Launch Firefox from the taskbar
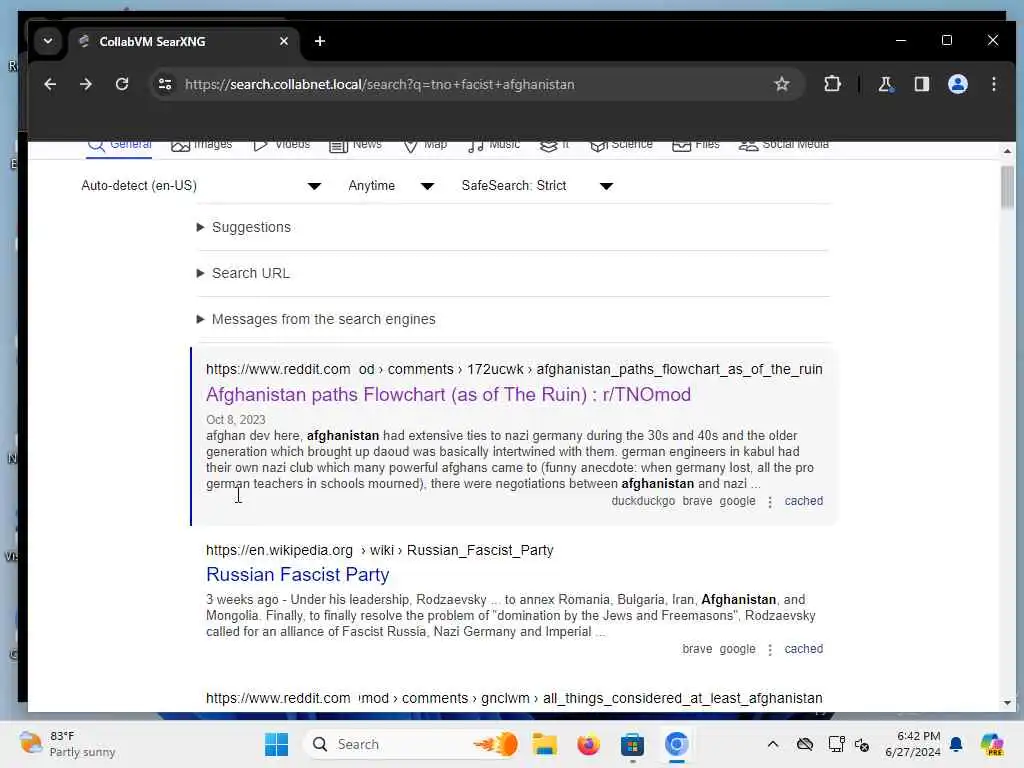Image resolution: width=1024 pixels, height=768 pixels. [588, 744]
